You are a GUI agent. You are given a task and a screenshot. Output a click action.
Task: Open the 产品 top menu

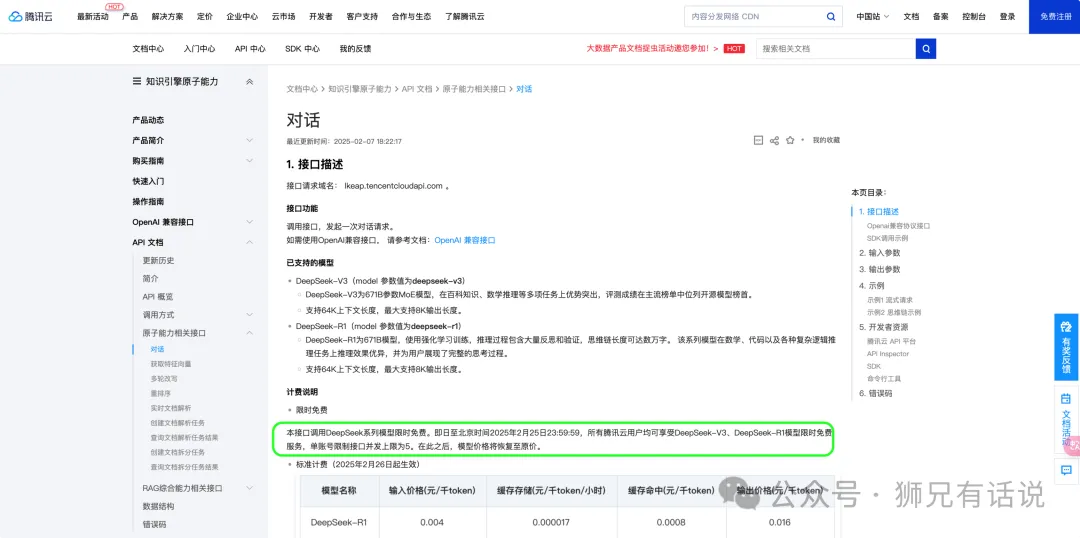point(129,17)
